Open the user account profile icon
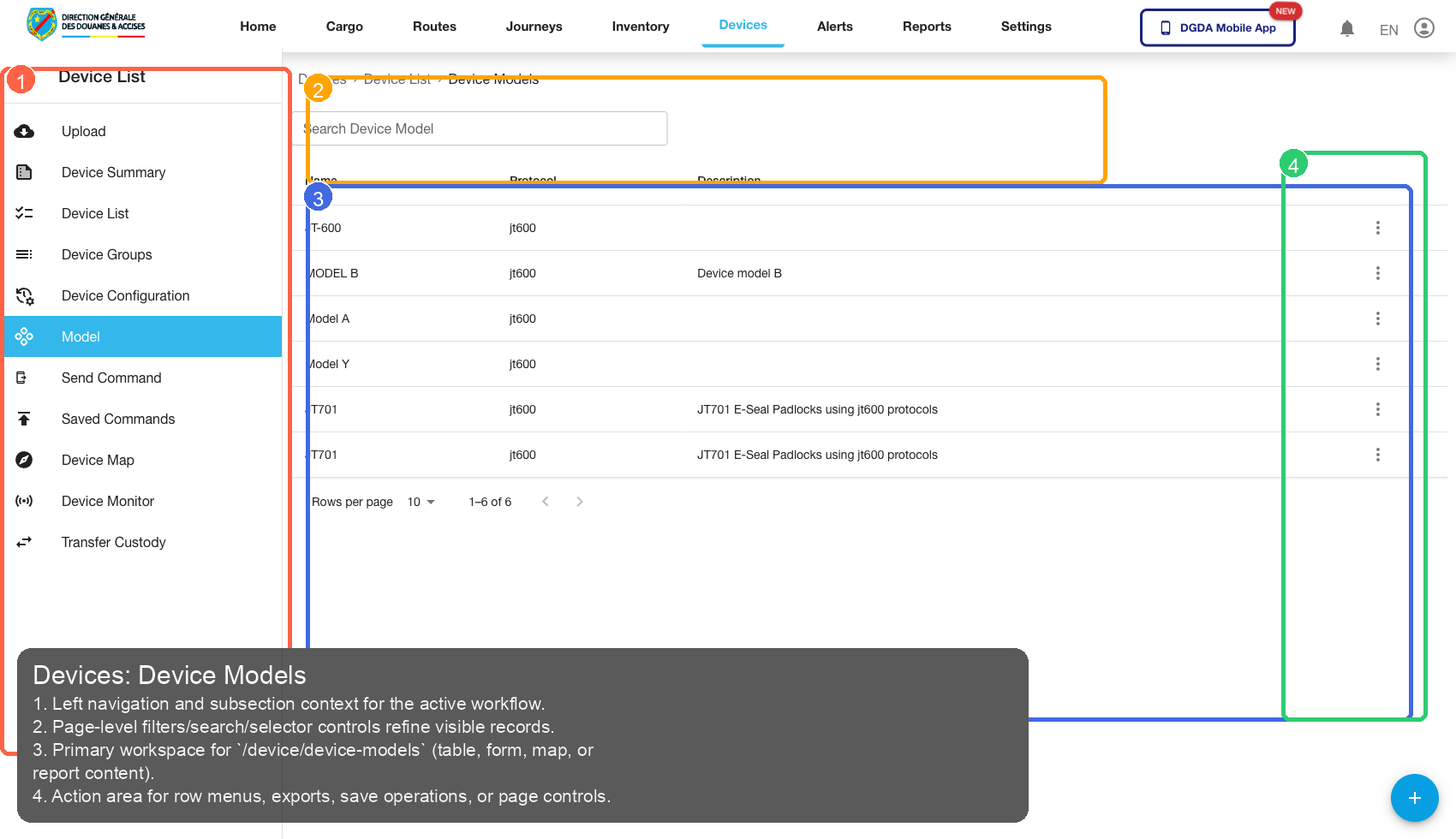Screen dimensions: 1456x839 click(1423, 28)
